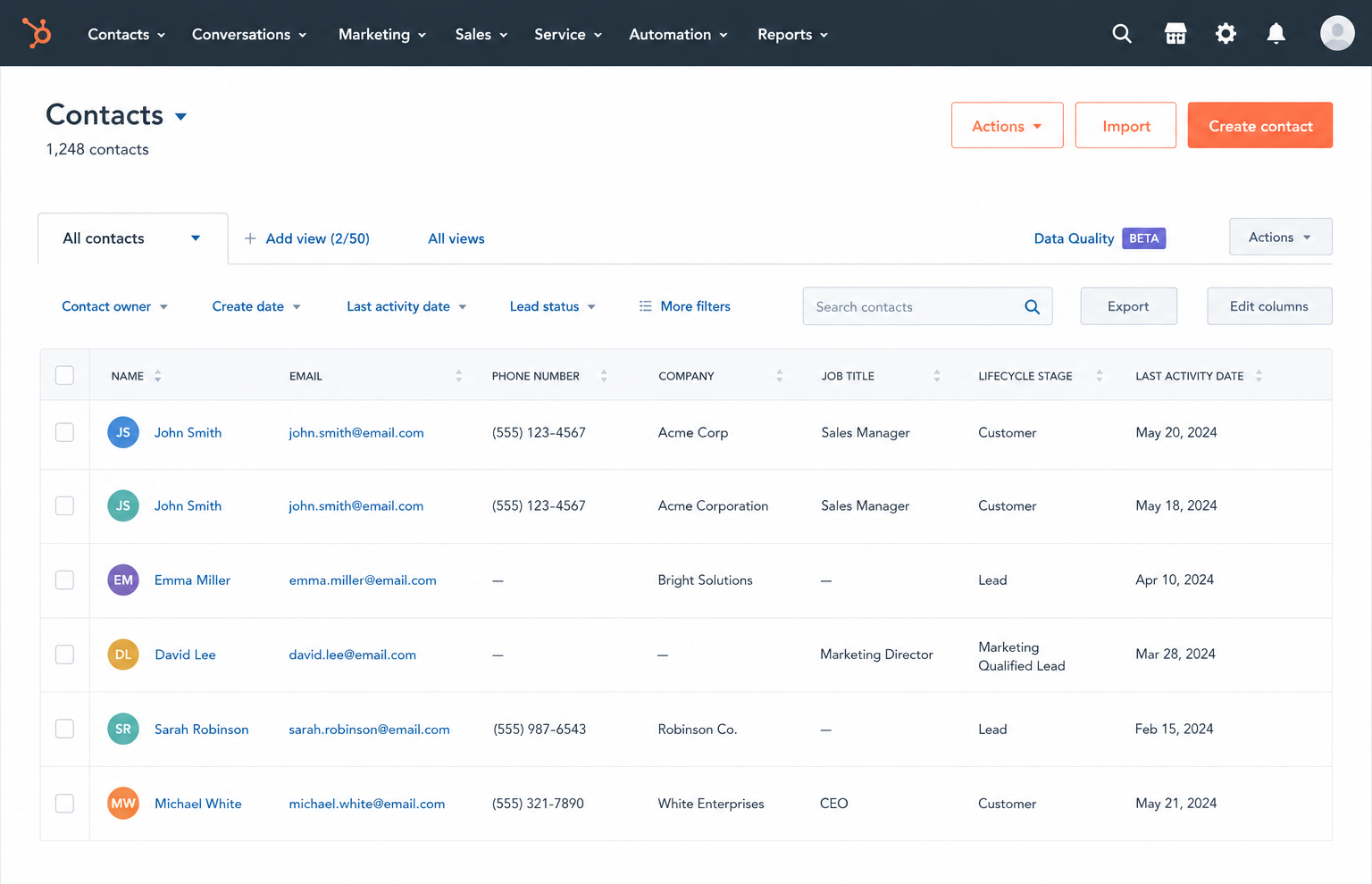Viewport: 1372px width, 884px height.
Task: Open the Emma Miller contact name link
Action: pyautogui.click(x=192, y=580)
